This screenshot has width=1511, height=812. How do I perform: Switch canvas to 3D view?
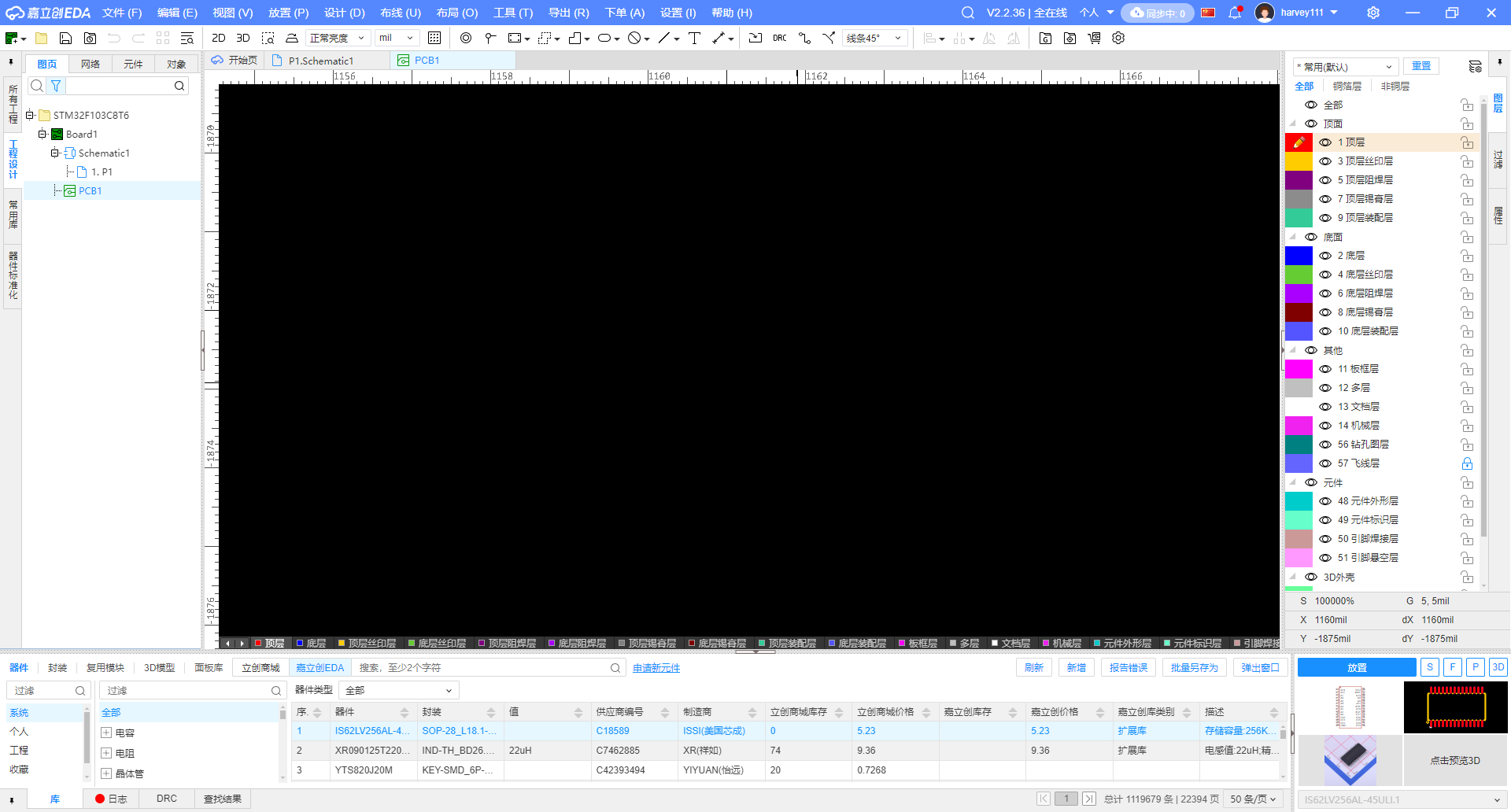[243, 38]
